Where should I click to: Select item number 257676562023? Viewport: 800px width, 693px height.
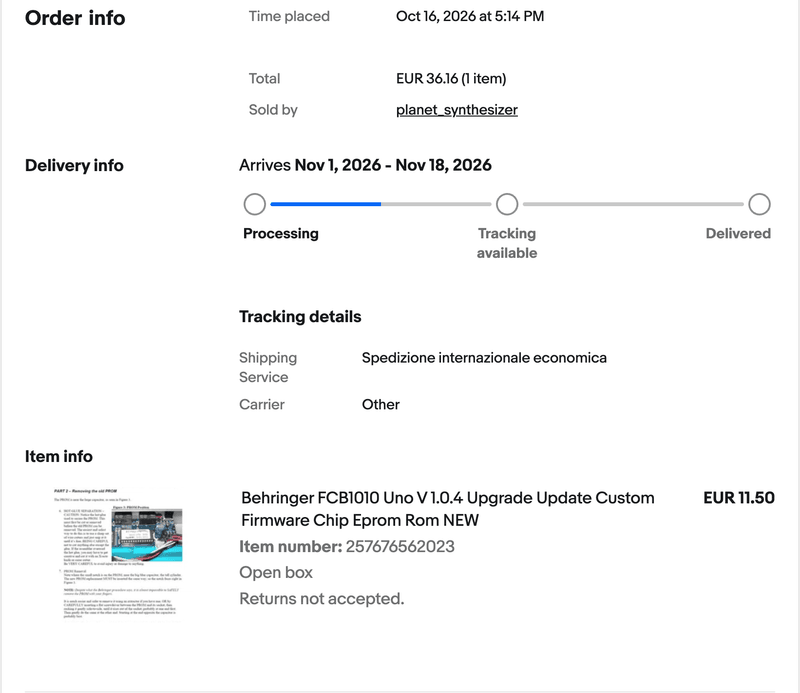(x=400, y=547)
